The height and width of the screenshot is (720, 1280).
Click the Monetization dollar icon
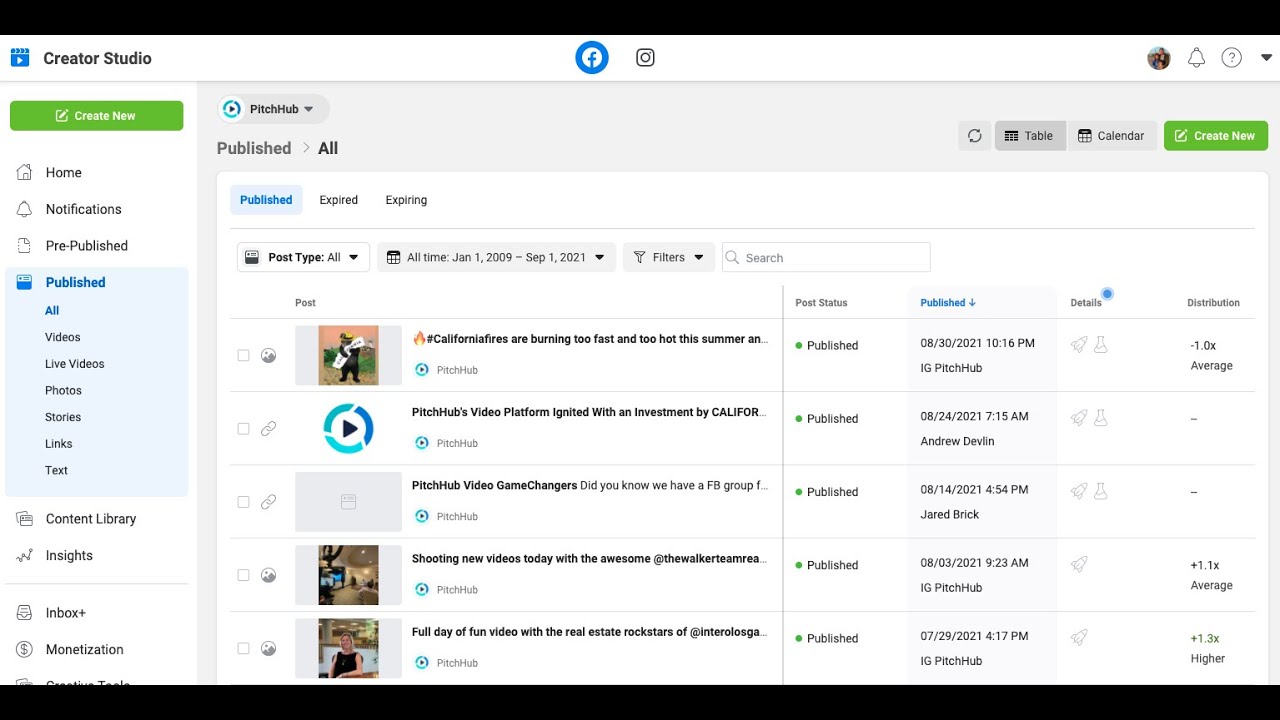(x=25, y=649)
